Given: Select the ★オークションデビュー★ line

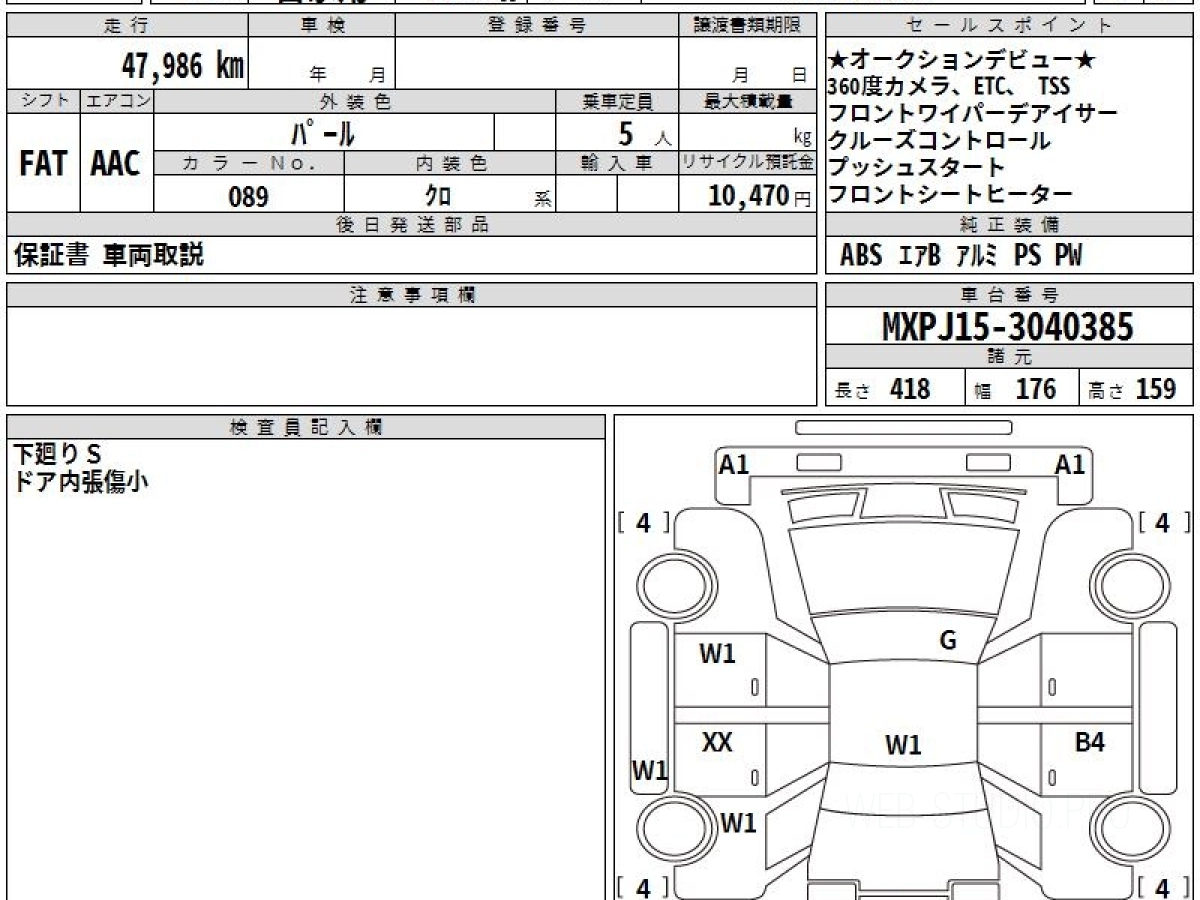Looking at the screenshot, I should 962,61.
